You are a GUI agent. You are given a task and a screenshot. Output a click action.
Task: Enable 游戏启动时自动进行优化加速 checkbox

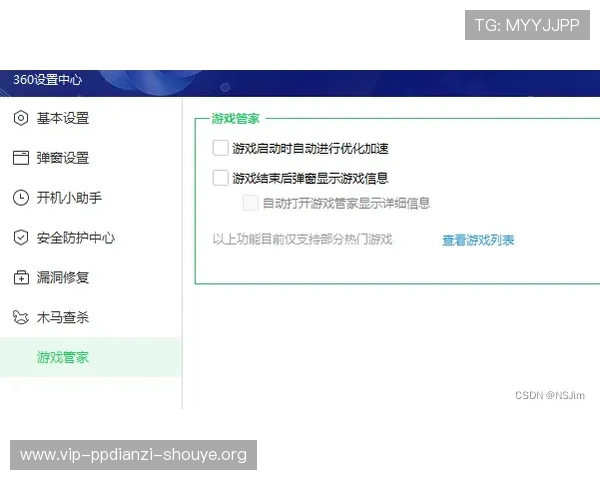coord(220,148)
